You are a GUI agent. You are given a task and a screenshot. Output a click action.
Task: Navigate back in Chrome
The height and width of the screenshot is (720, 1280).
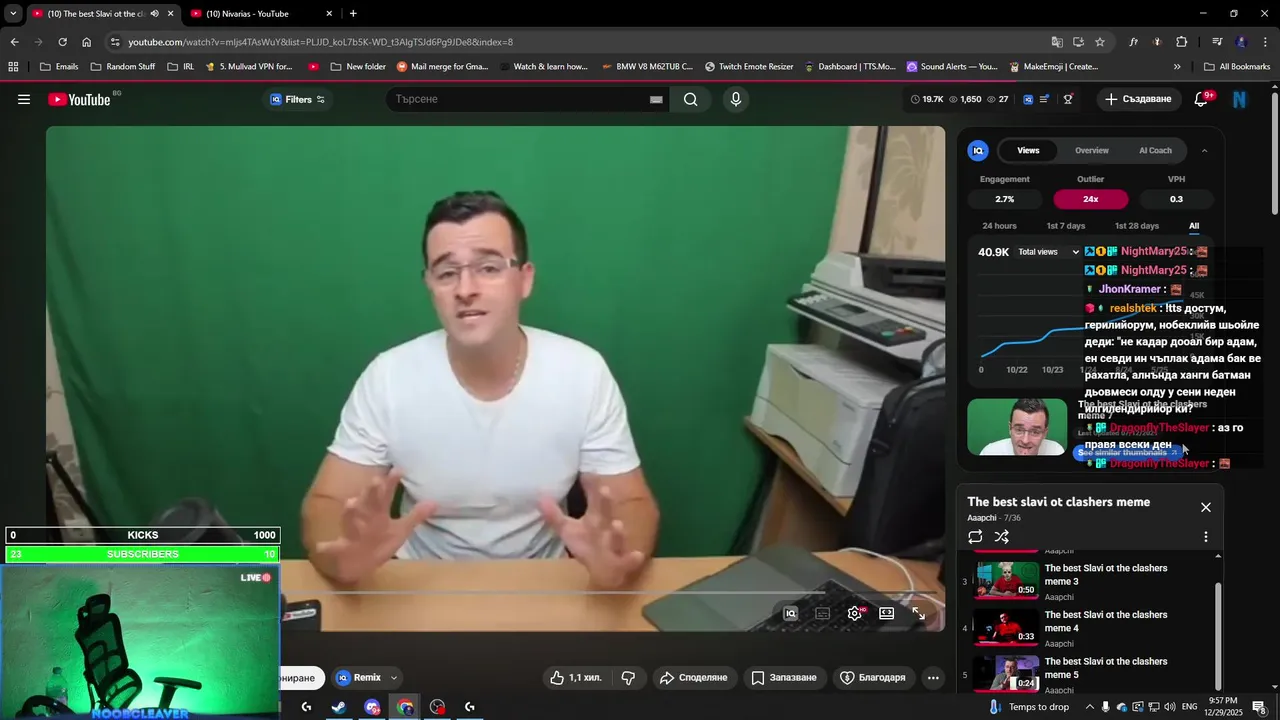(x=14, y=42)
